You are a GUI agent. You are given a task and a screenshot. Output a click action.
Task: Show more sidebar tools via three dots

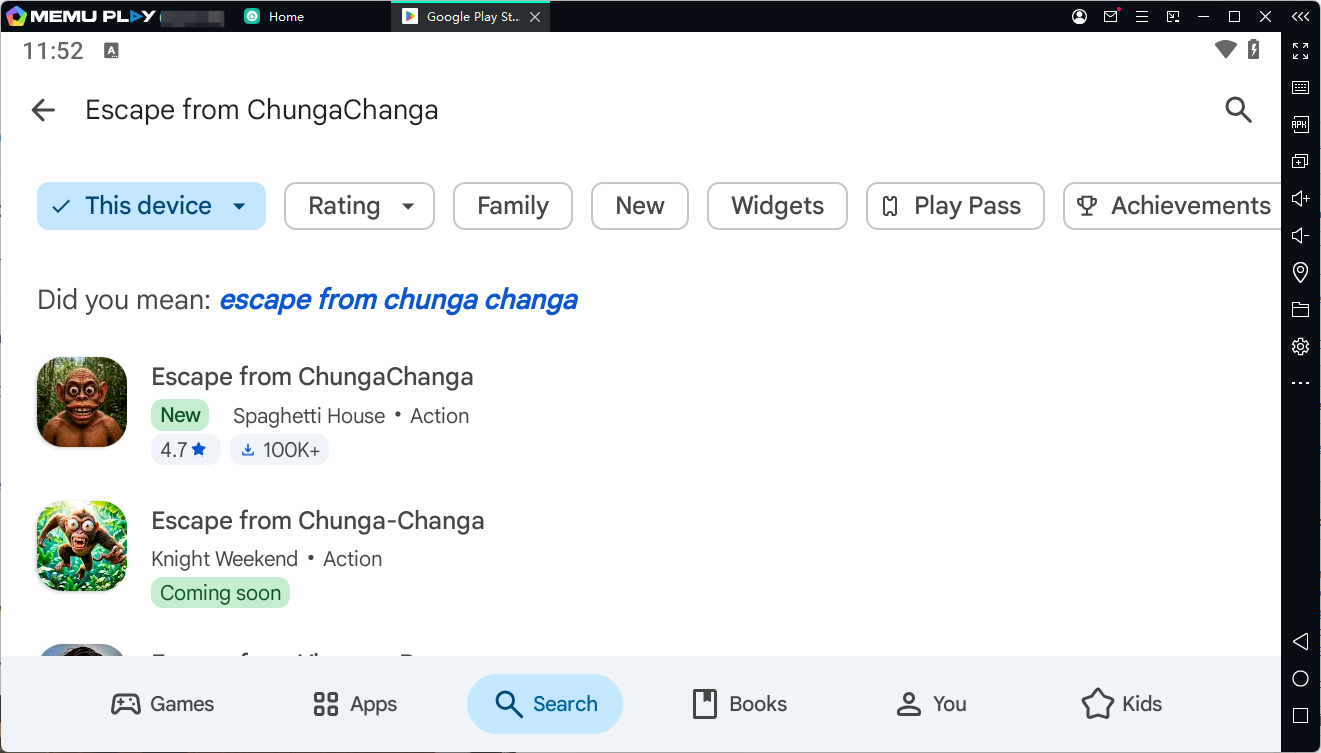click(1300, 383)
